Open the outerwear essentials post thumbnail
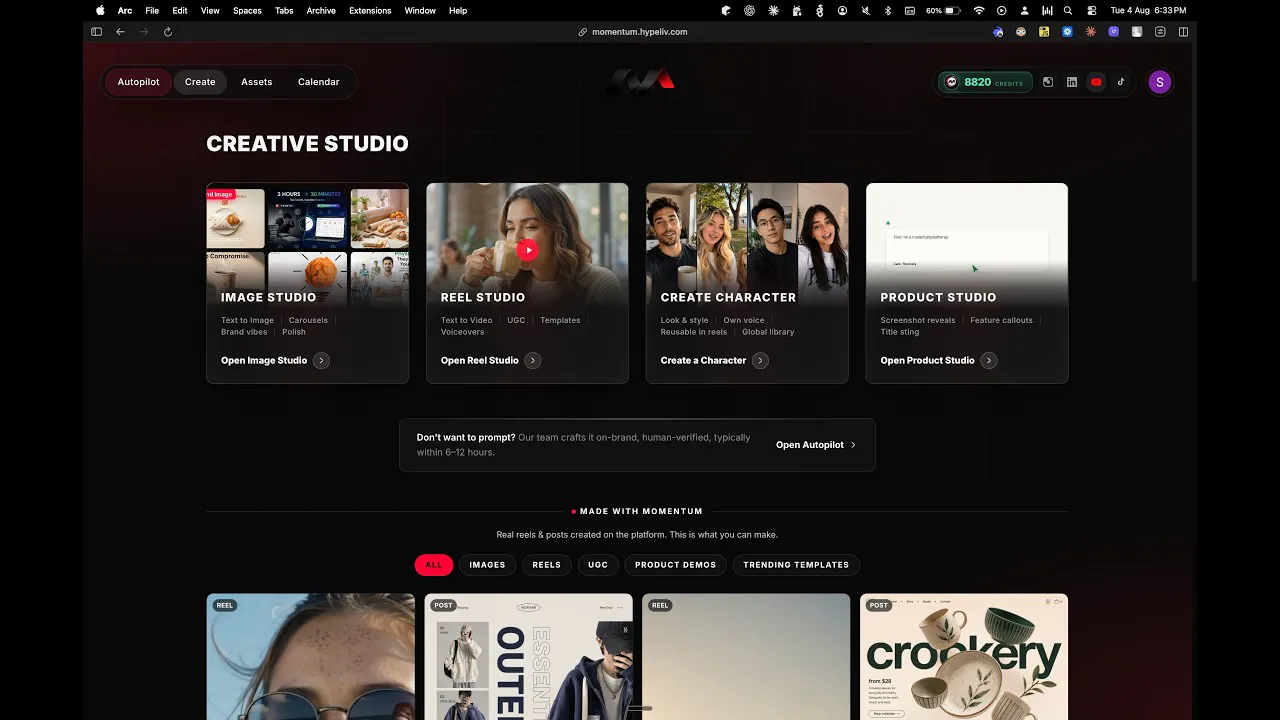1280x720 pixels. pyautogui.click(x=528, y=657)
